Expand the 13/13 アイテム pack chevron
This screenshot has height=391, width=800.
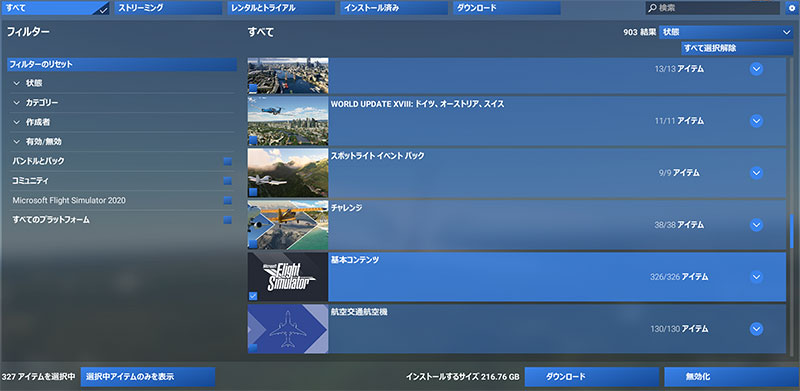(x=756, y=69)
